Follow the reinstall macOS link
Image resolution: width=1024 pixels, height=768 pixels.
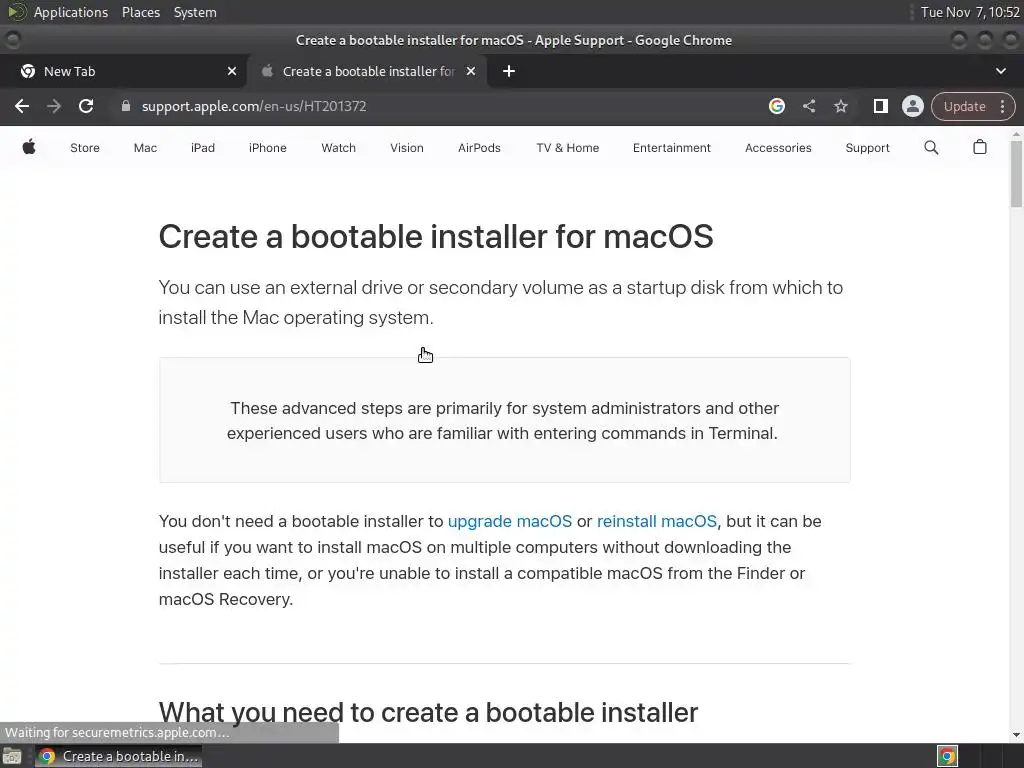pos(656,521)
